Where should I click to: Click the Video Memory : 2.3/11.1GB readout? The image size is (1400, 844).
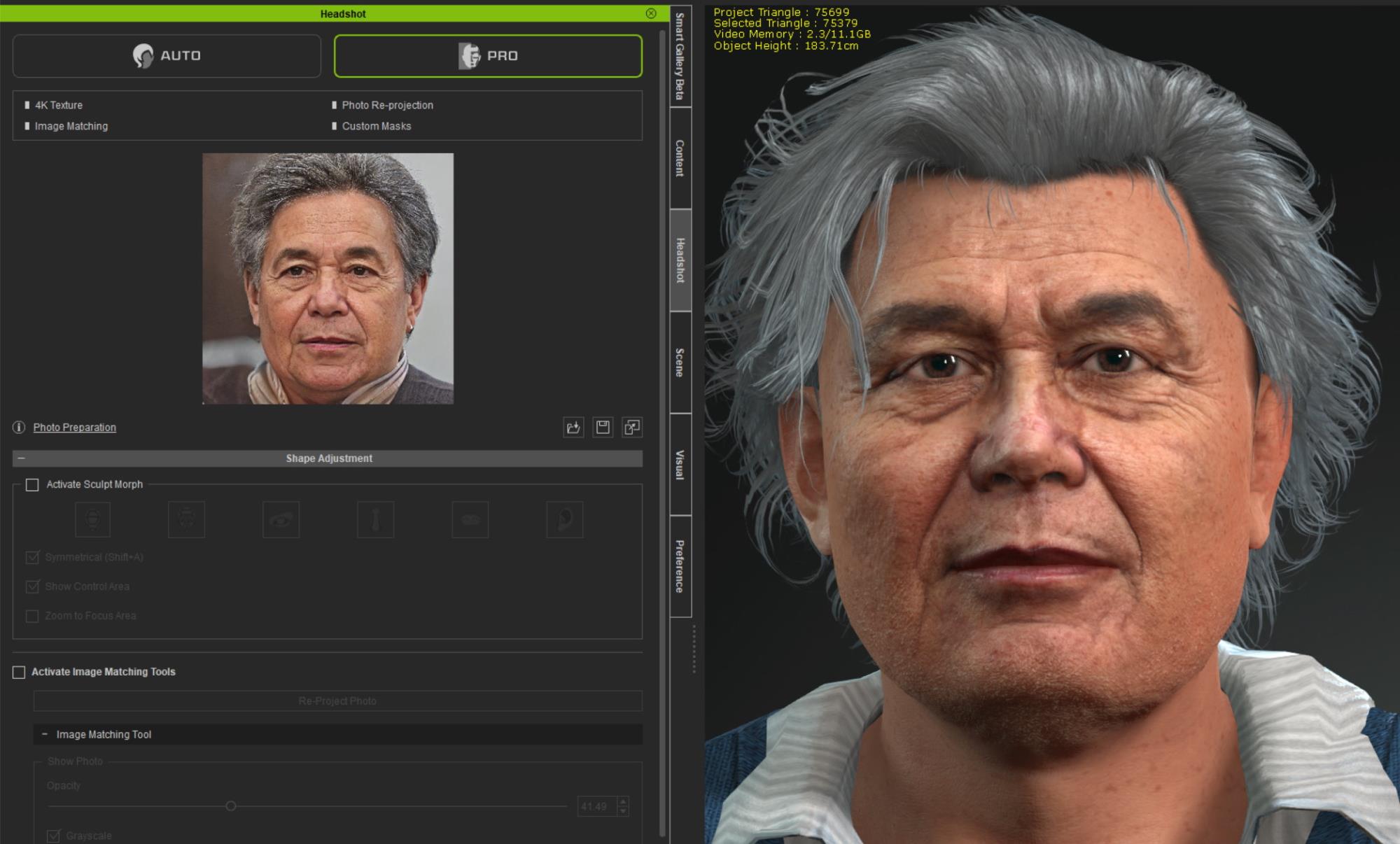pyautogui.click(x=792, y=34)
